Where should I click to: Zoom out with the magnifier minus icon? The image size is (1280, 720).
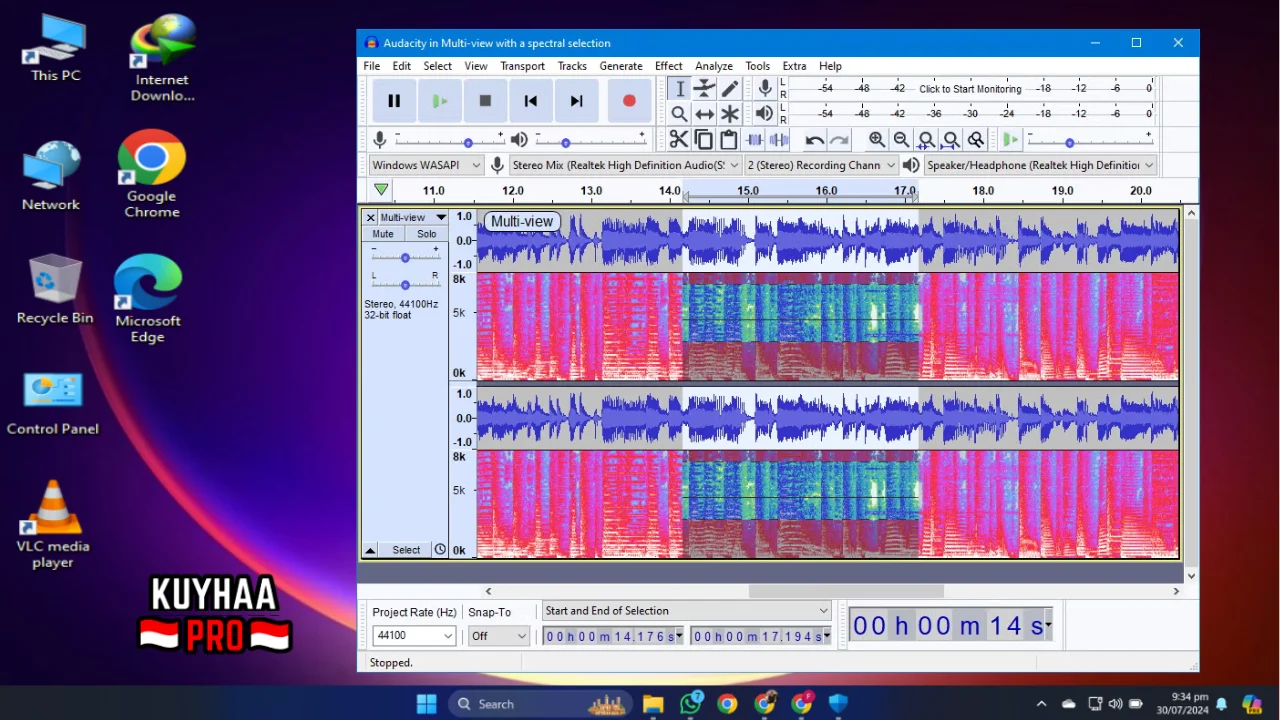[x=902, y=140]
